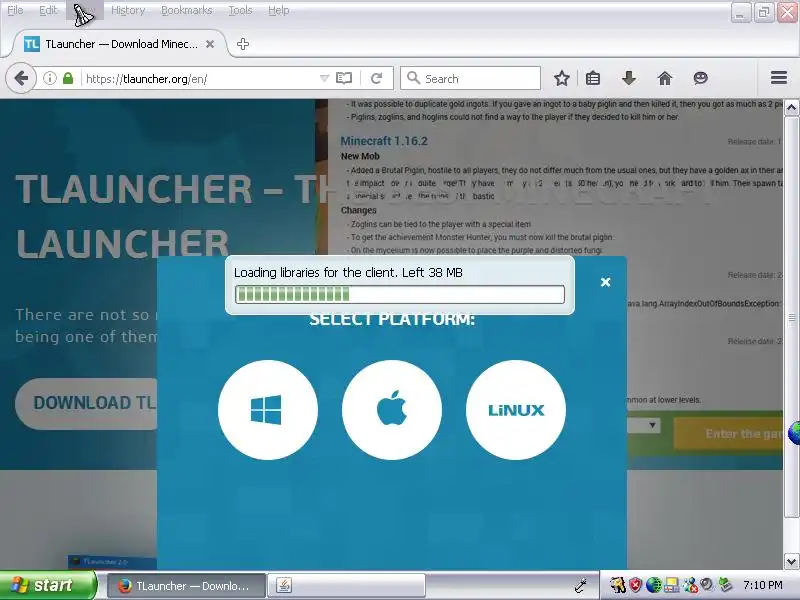Open the Firefox hamburger menu

(x=779, y=78)
